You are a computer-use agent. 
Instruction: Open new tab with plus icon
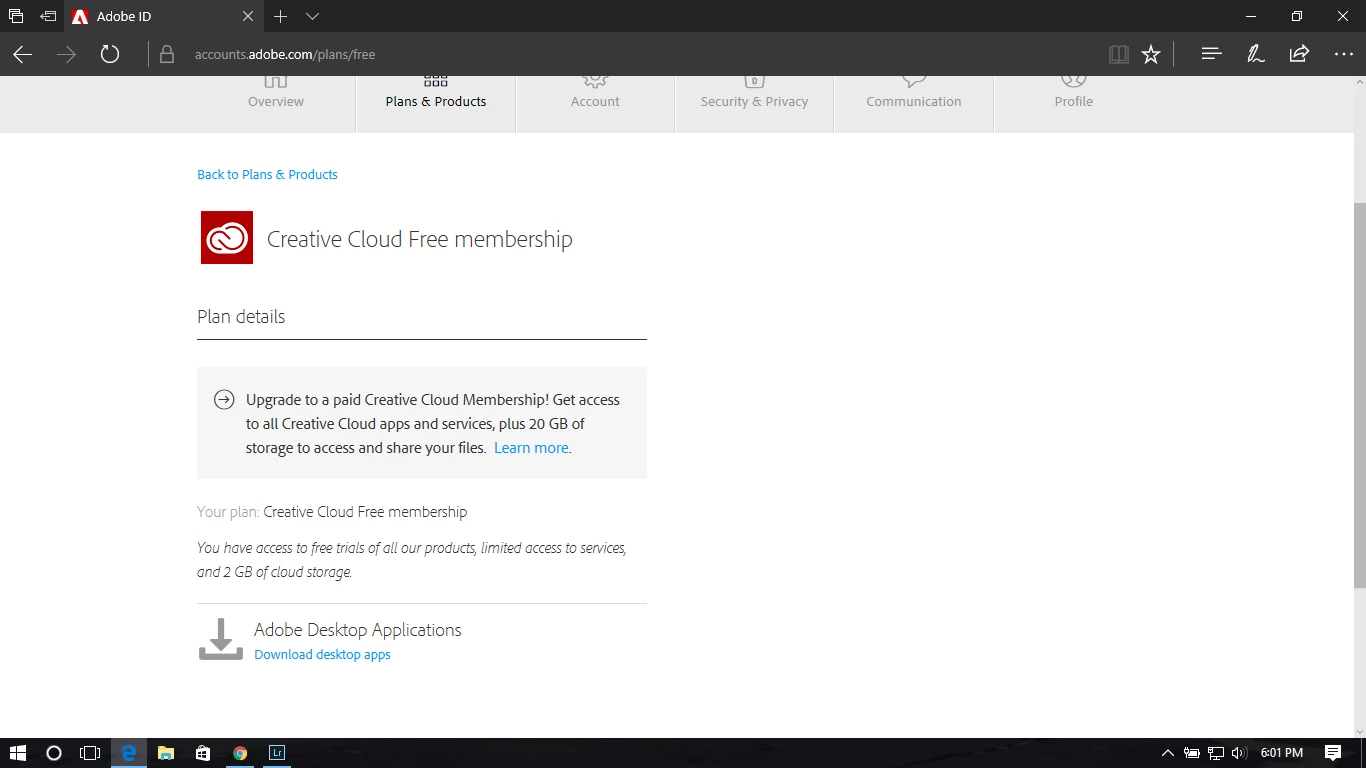point(281,16)
